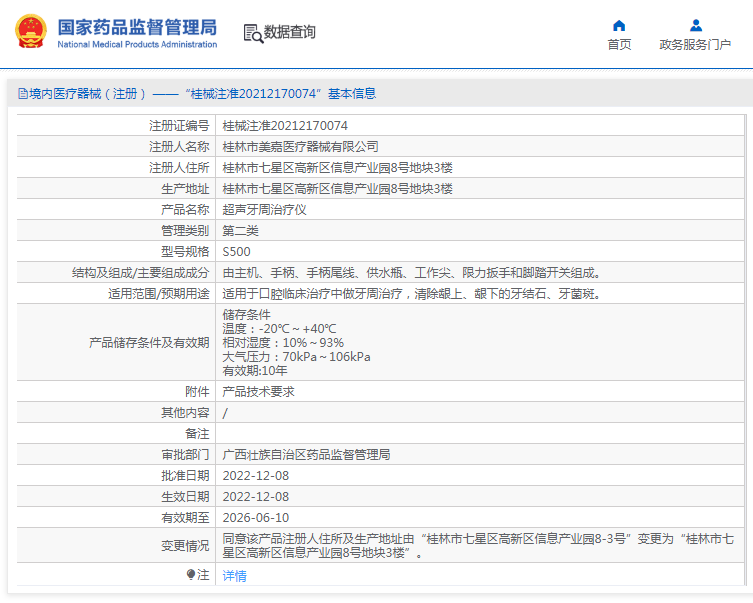Image resolution: width=753 pixels, height=603 pixels.
Task: Click the 第二类 management category value
Action: tap(241, 231)
